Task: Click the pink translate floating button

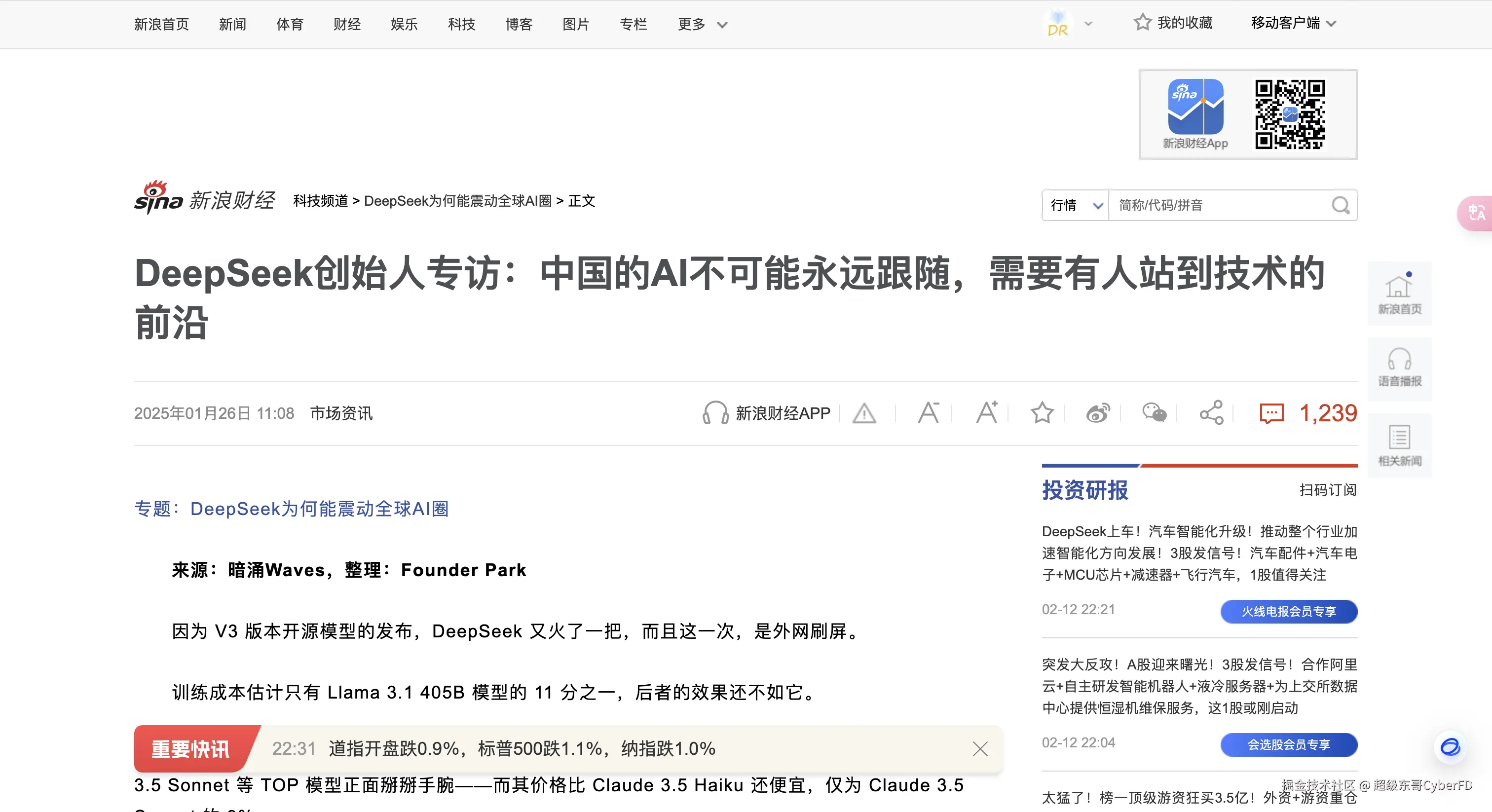Action: click(1475, 213)
